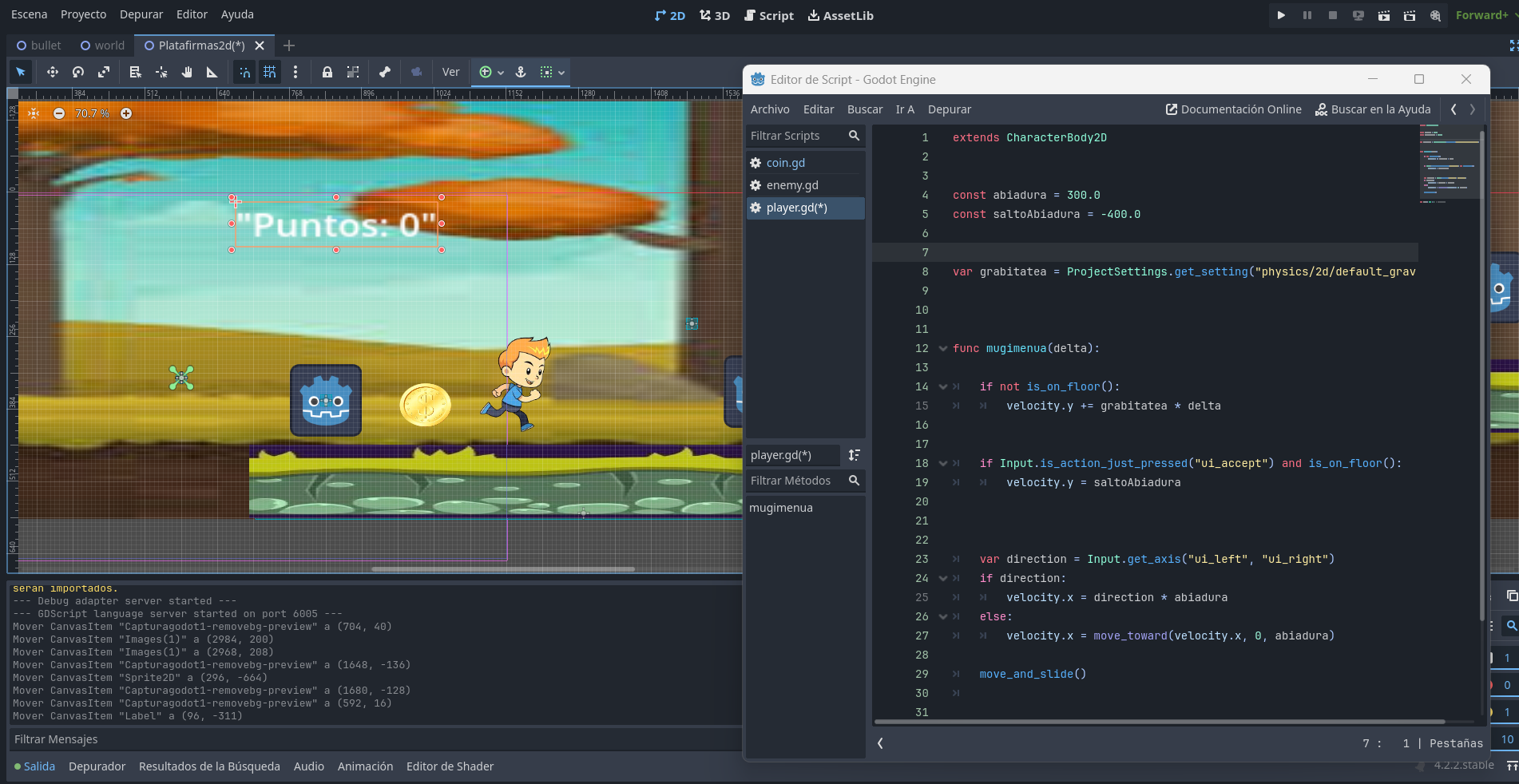This screenshot has width=1519, height=784.
Task: Toggle grid snapping in 2D toolbar
Action: tap(270, 72)
